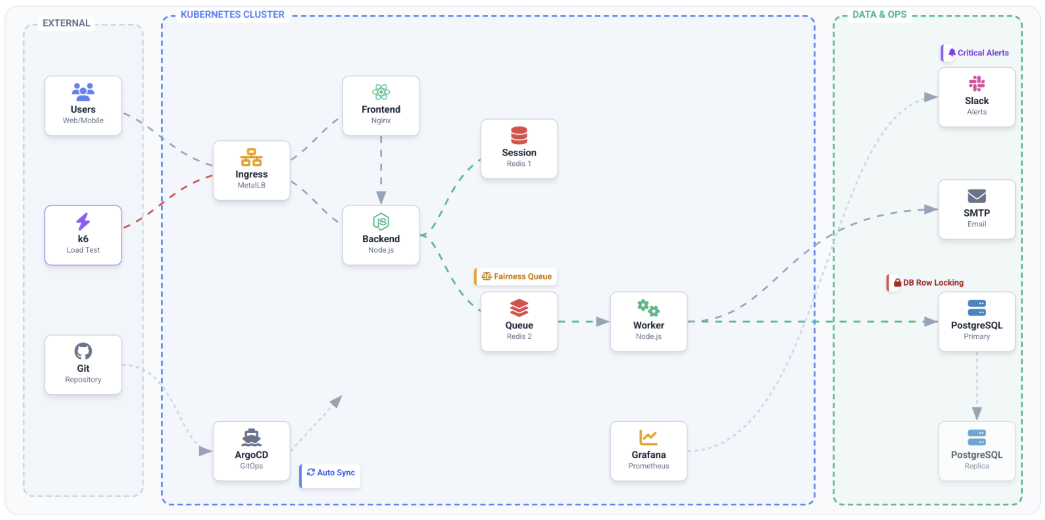Select the Ingress network icon
This screenshot has height=520, width=1045.
pyautogui.click(x=251, y=157)
